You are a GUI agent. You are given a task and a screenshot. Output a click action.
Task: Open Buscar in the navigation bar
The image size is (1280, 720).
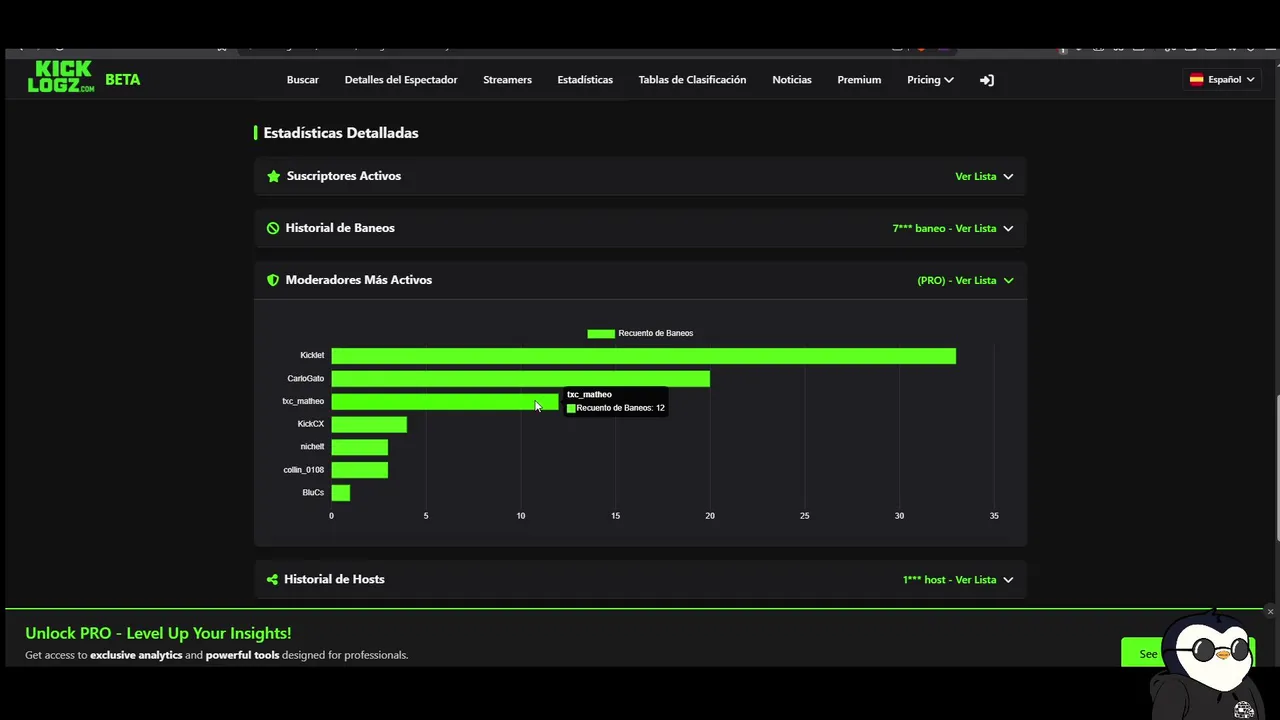pyautogui.click(x=303, y=80)
